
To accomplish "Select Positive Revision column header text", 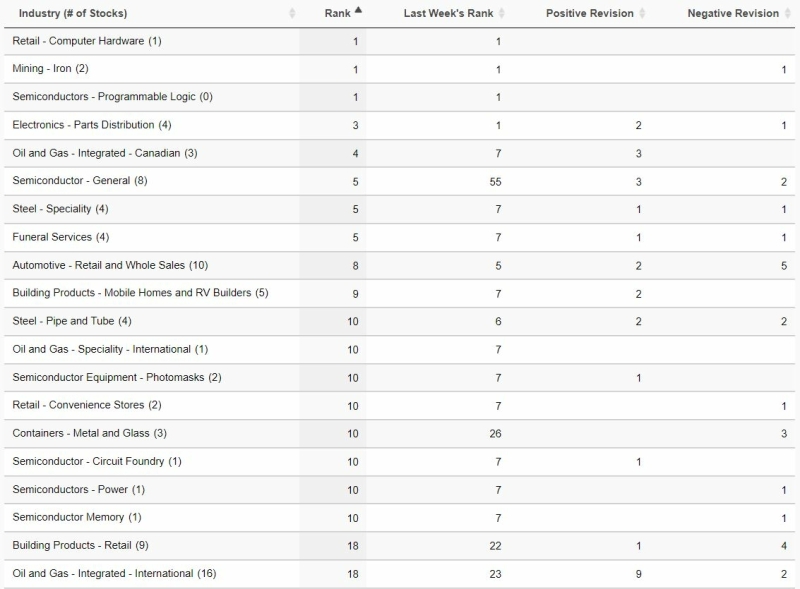I will click(589, 13).
